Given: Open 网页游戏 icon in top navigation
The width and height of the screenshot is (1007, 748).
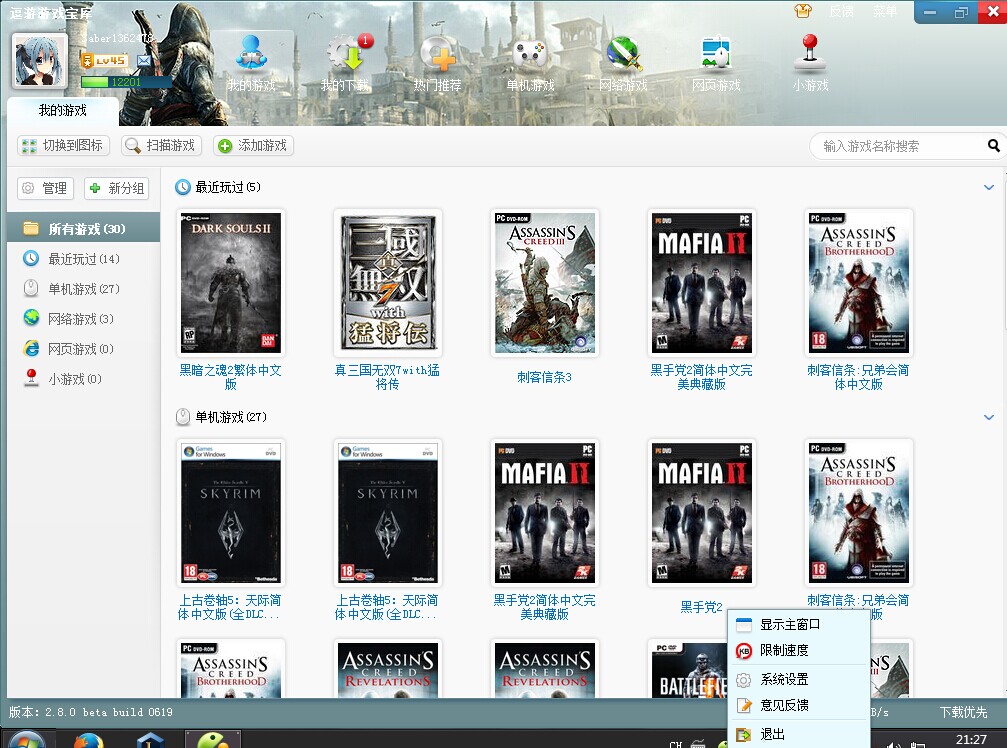Looking at the screenshot, I should [716, 63].
